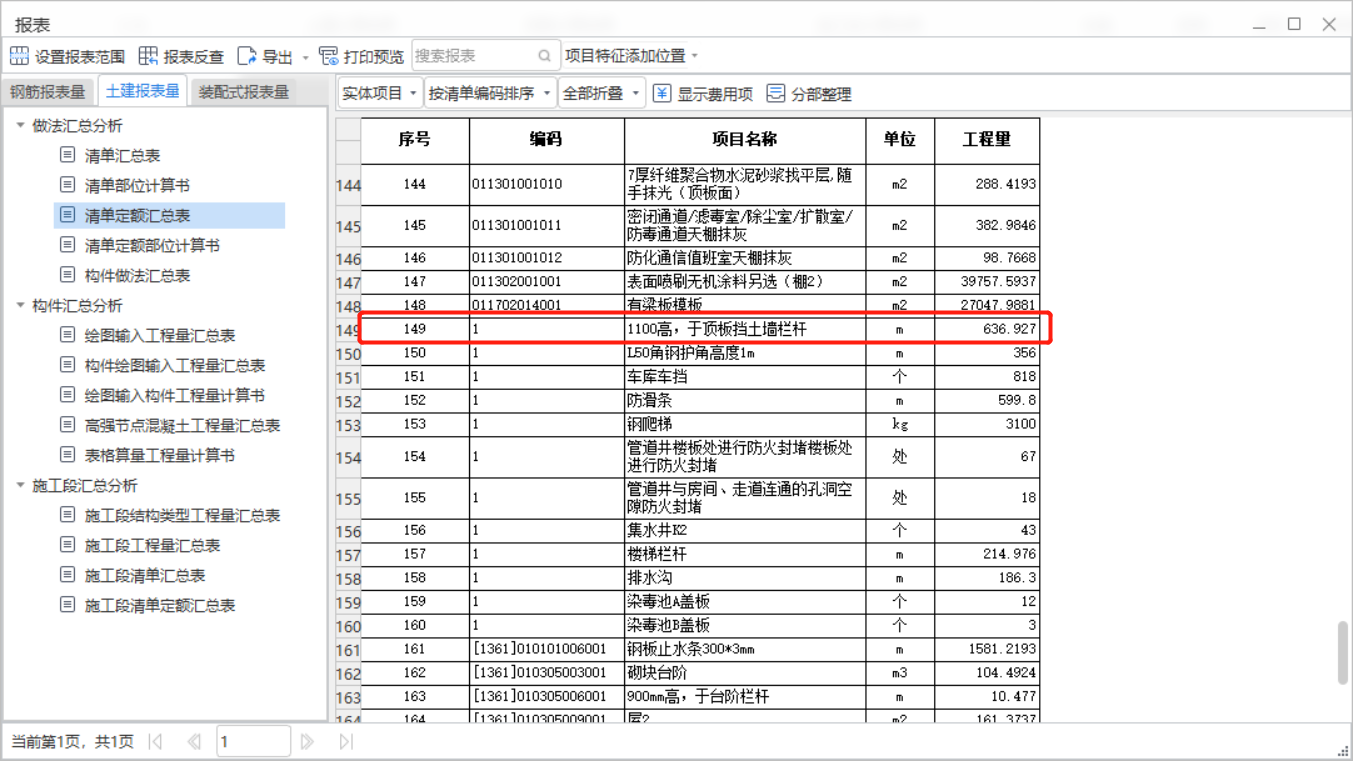The image size is (1353, 761).
Task: Select the cell 染毒池A盖板
Action: (x=745, y=602)
